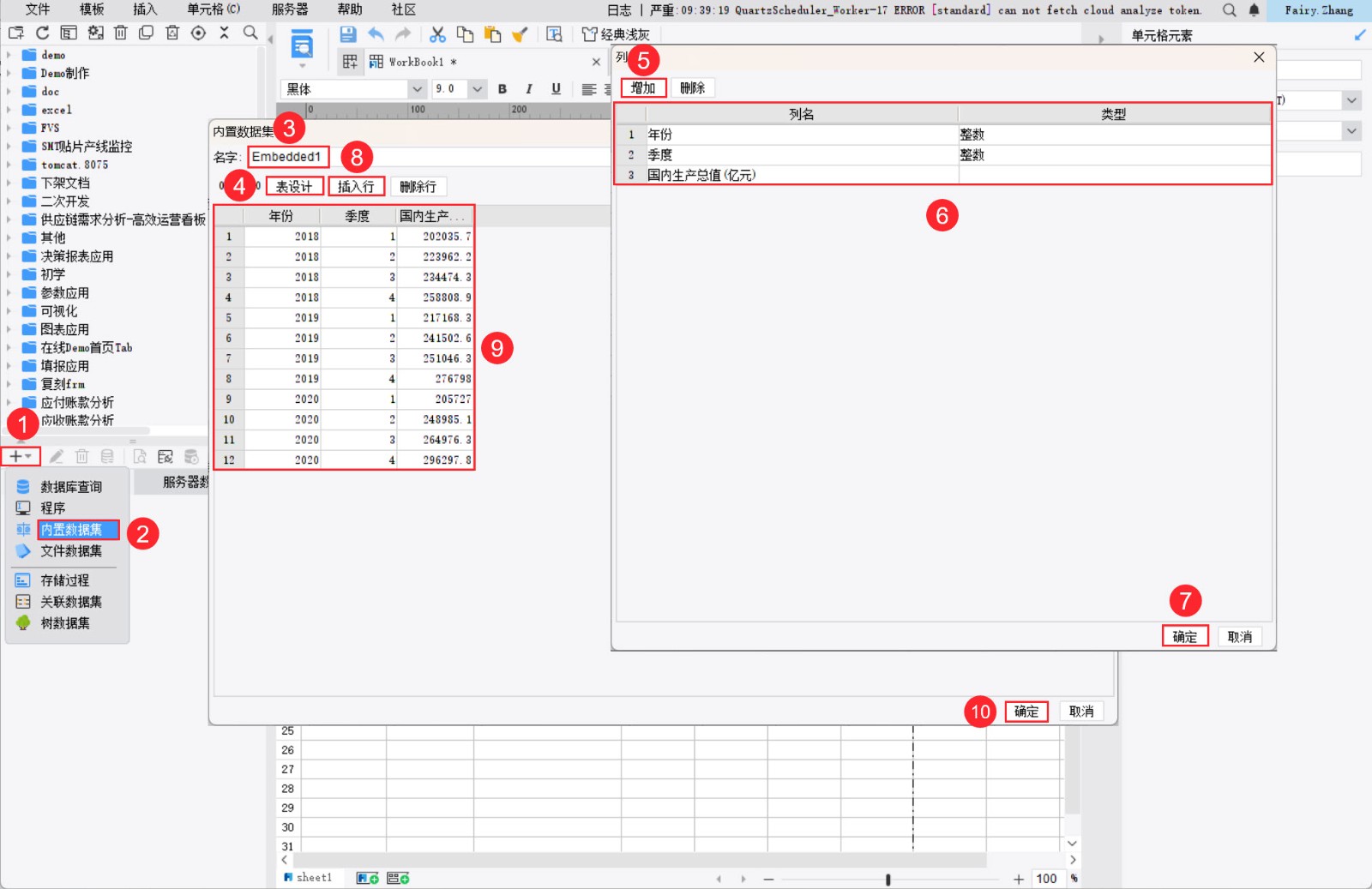The image size is (1372, 889).
Task: Click the locate target icon in file toolbar
Action: [x=198, y=33]
